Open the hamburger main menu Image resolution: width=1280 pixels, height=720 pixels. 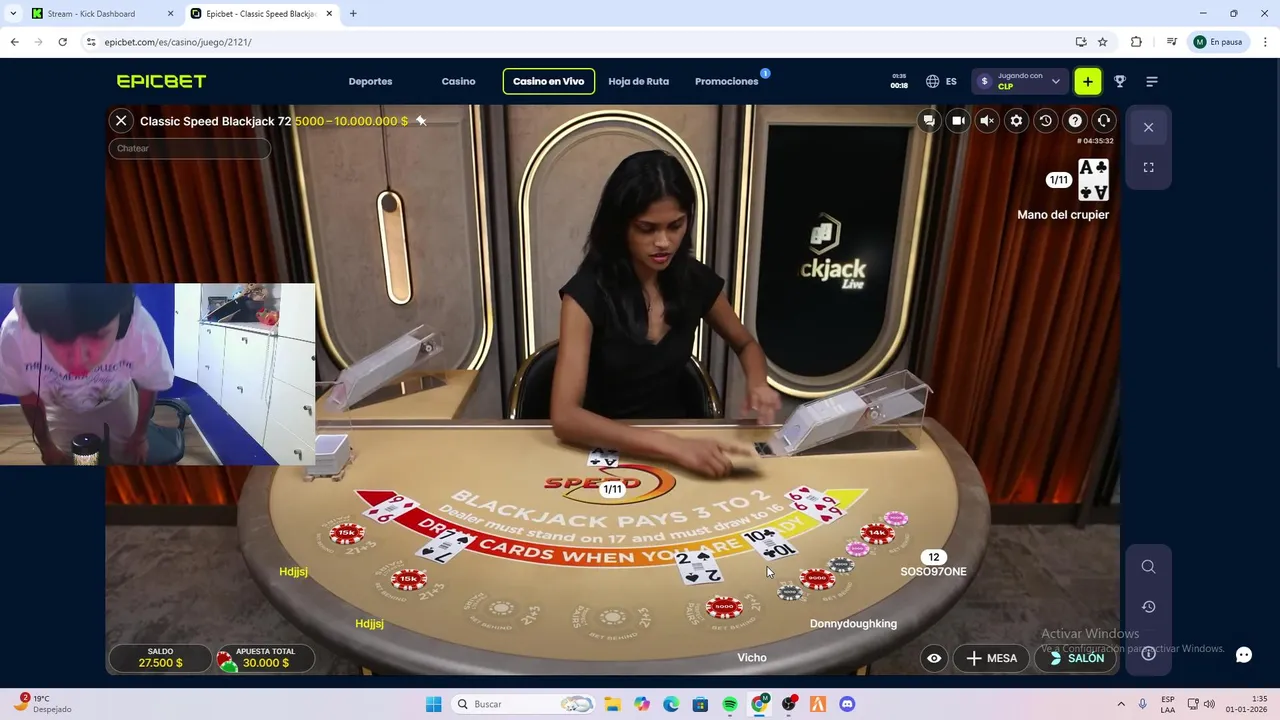pyautogui.click(x=1152, y=81)
